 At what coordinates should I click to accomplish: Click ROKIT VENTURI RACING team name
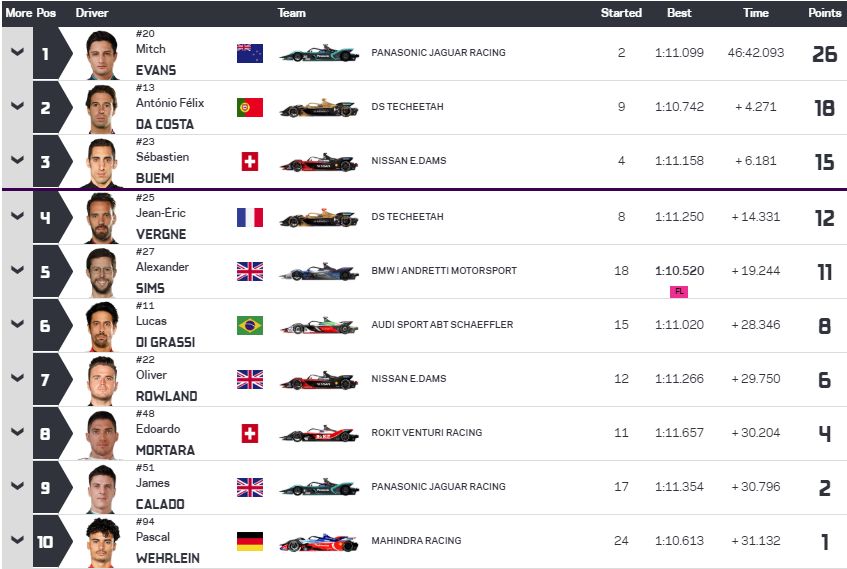click(x=427, y=433)
